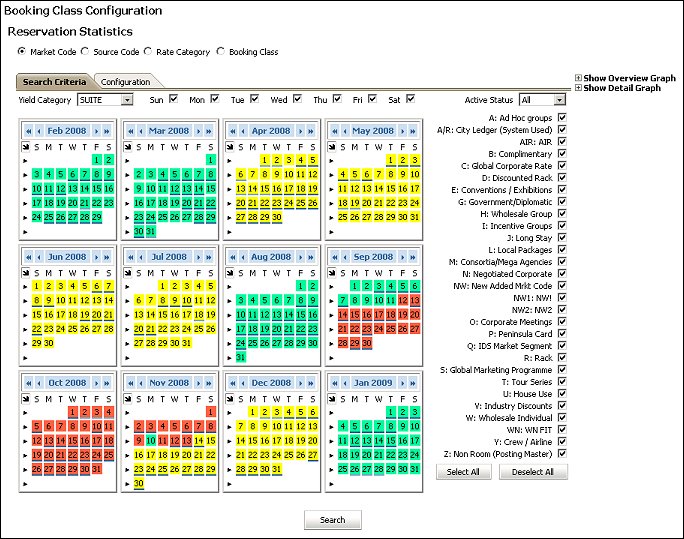
Task: Toggle the R: Rack market code checkbox
Action: tap(561, 357)
